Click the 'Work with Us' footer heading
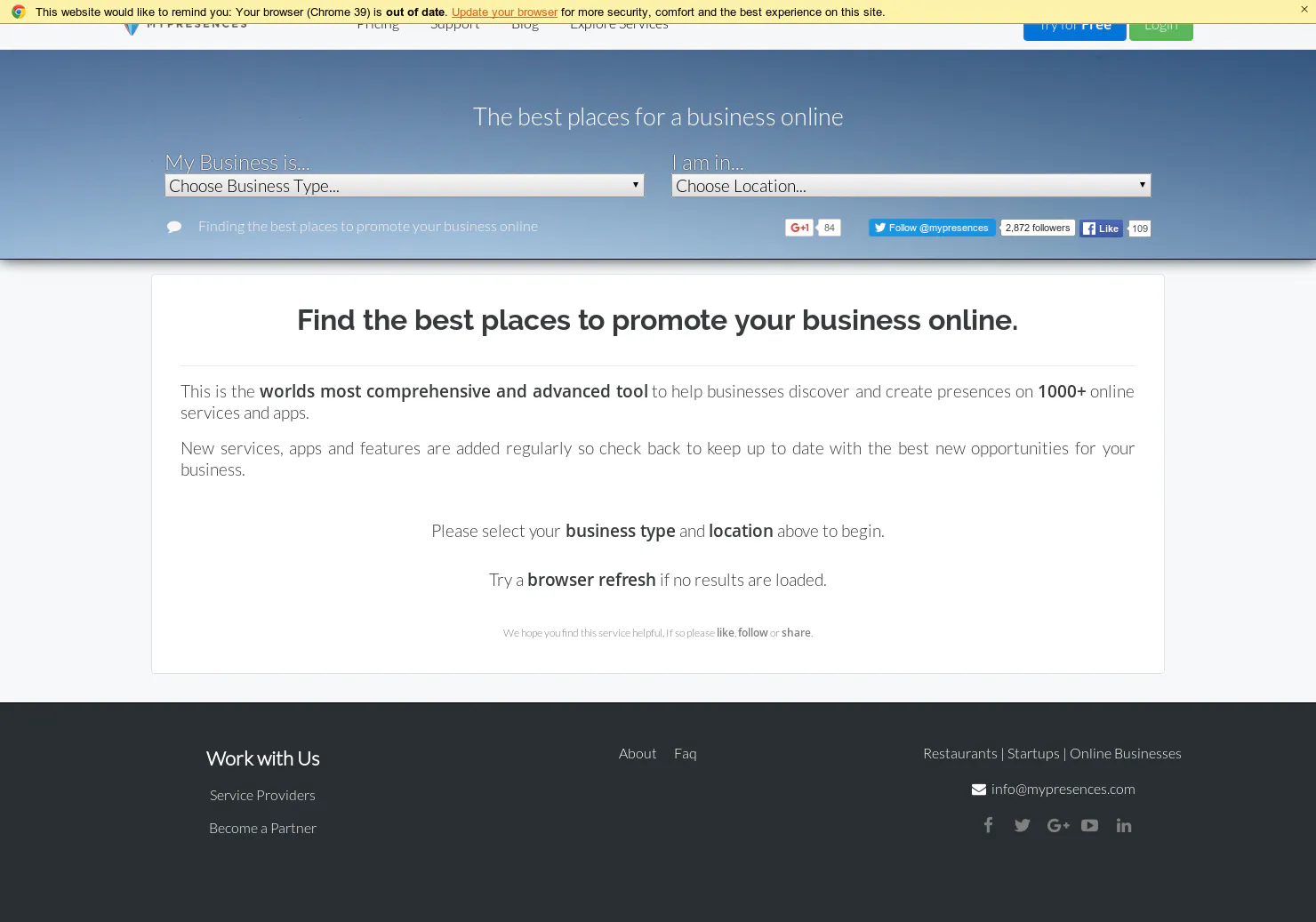 [262, 758]
